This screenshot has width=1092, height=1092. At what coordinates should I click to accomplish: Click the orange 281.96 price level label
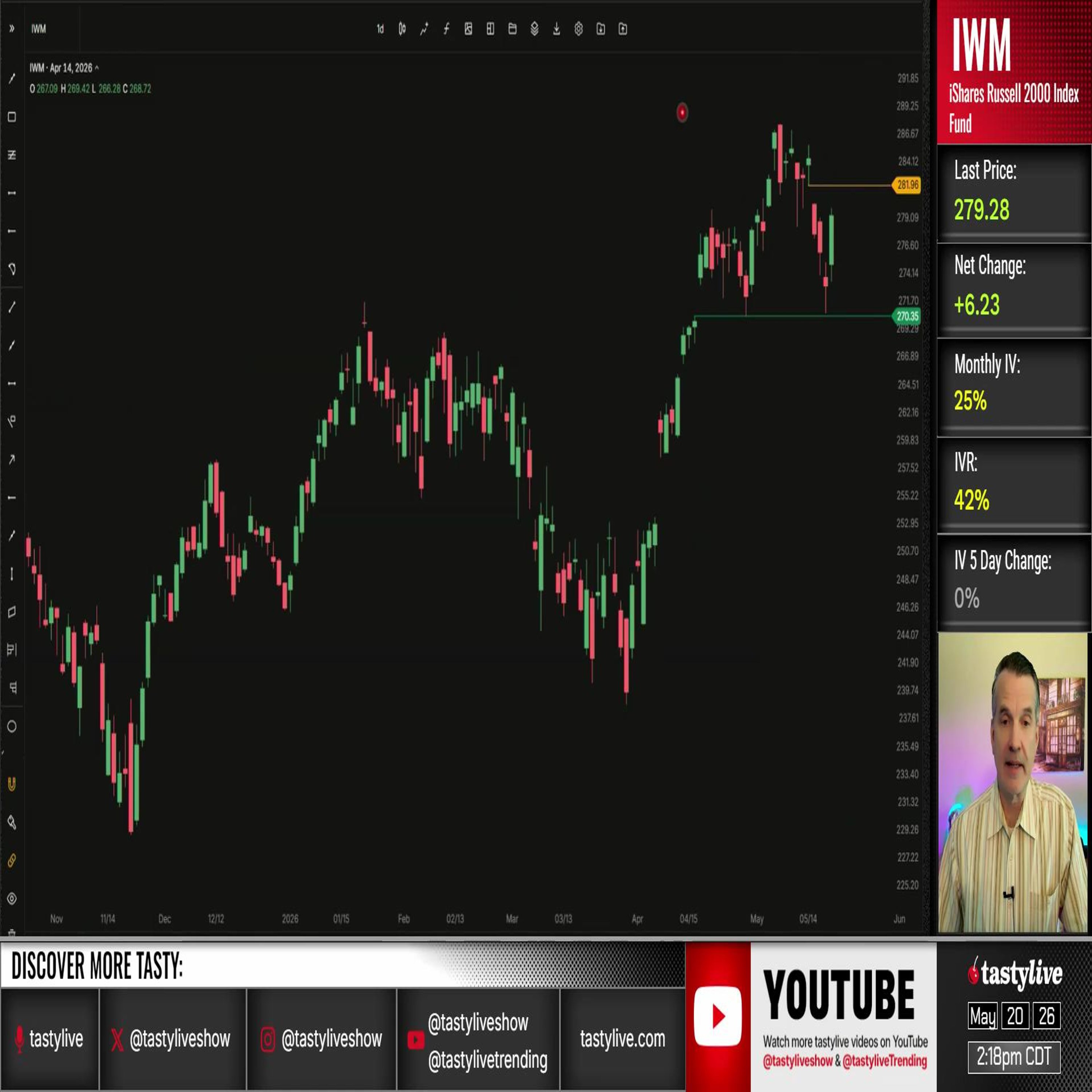(x=906, y=185)
